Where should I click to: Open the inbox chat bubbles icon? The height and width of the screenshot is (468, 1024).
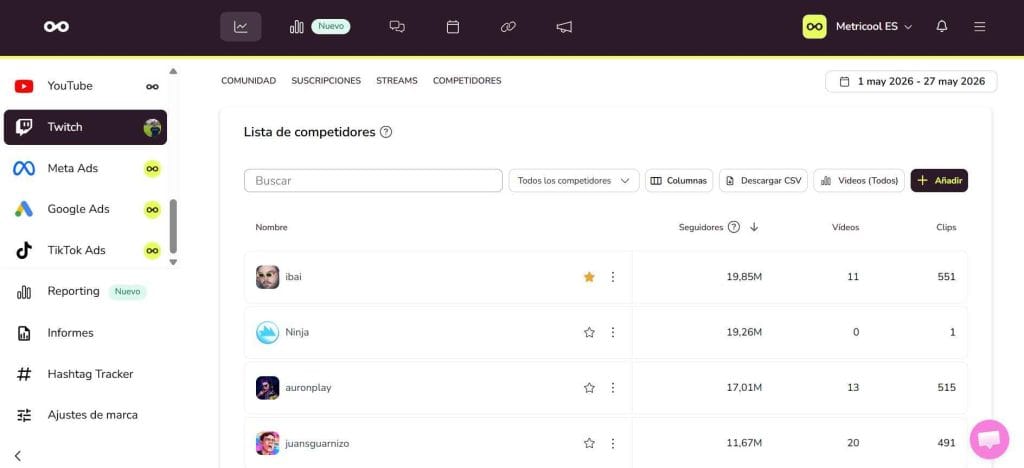(x=397, y=27)
